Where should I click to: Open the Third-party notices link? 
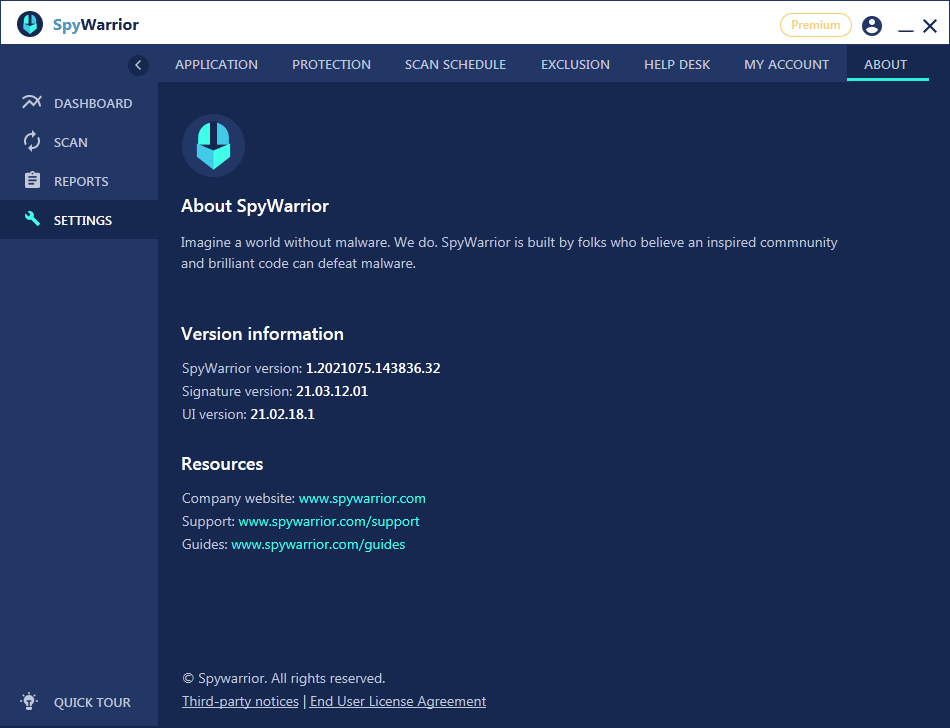click(x=240, y=701)
